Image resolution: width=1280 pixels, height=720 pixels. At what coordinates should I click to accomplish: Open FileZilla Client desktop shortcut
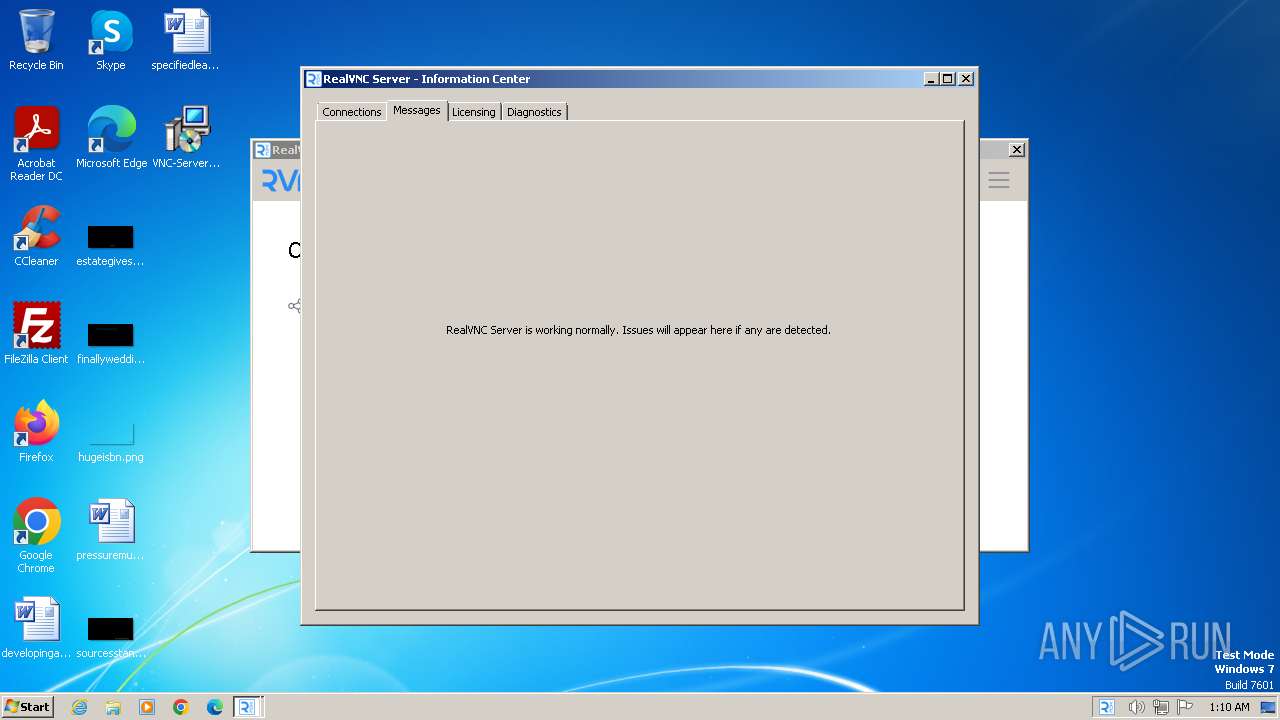pos(36,335)
